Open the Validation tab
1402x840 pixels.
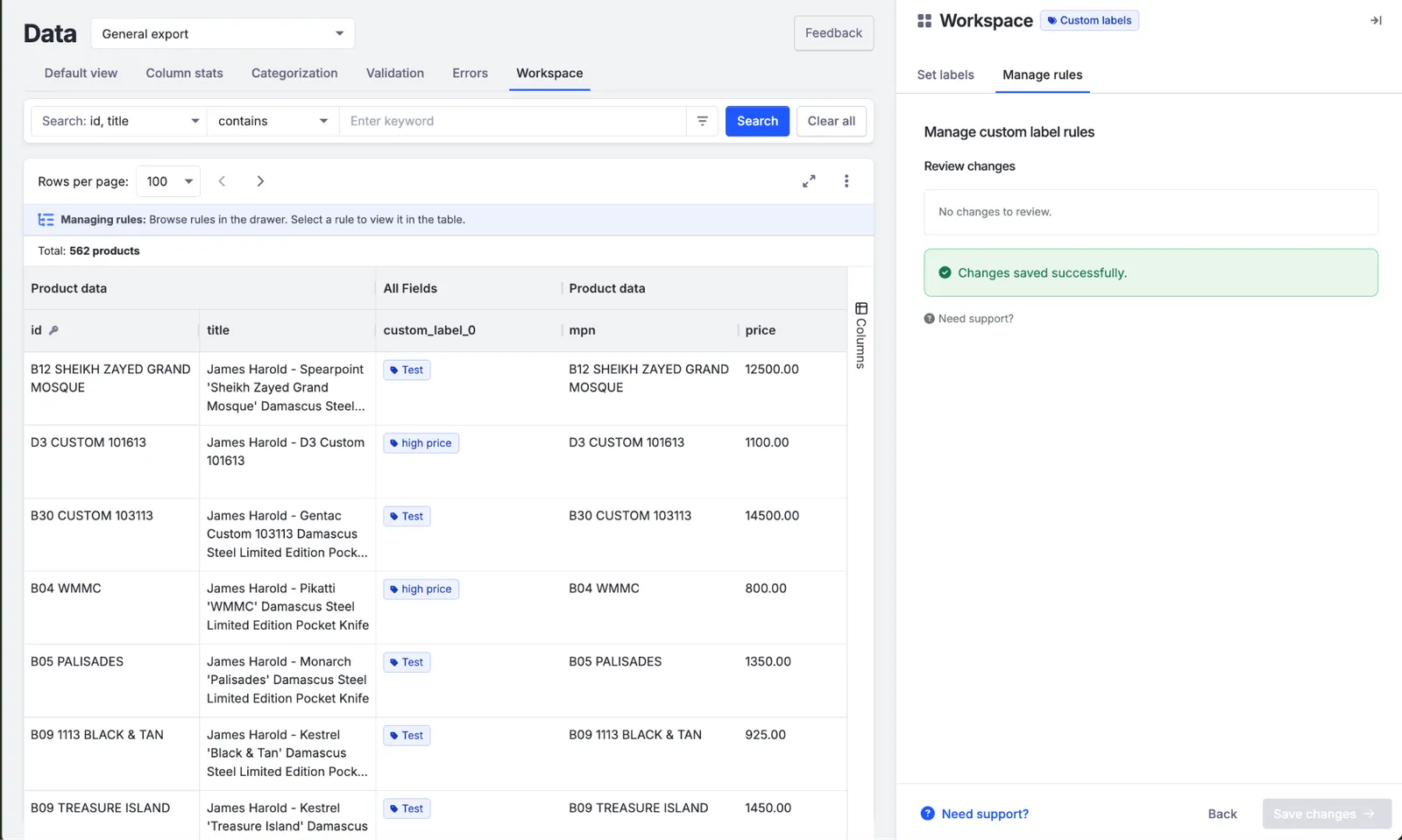395,73
